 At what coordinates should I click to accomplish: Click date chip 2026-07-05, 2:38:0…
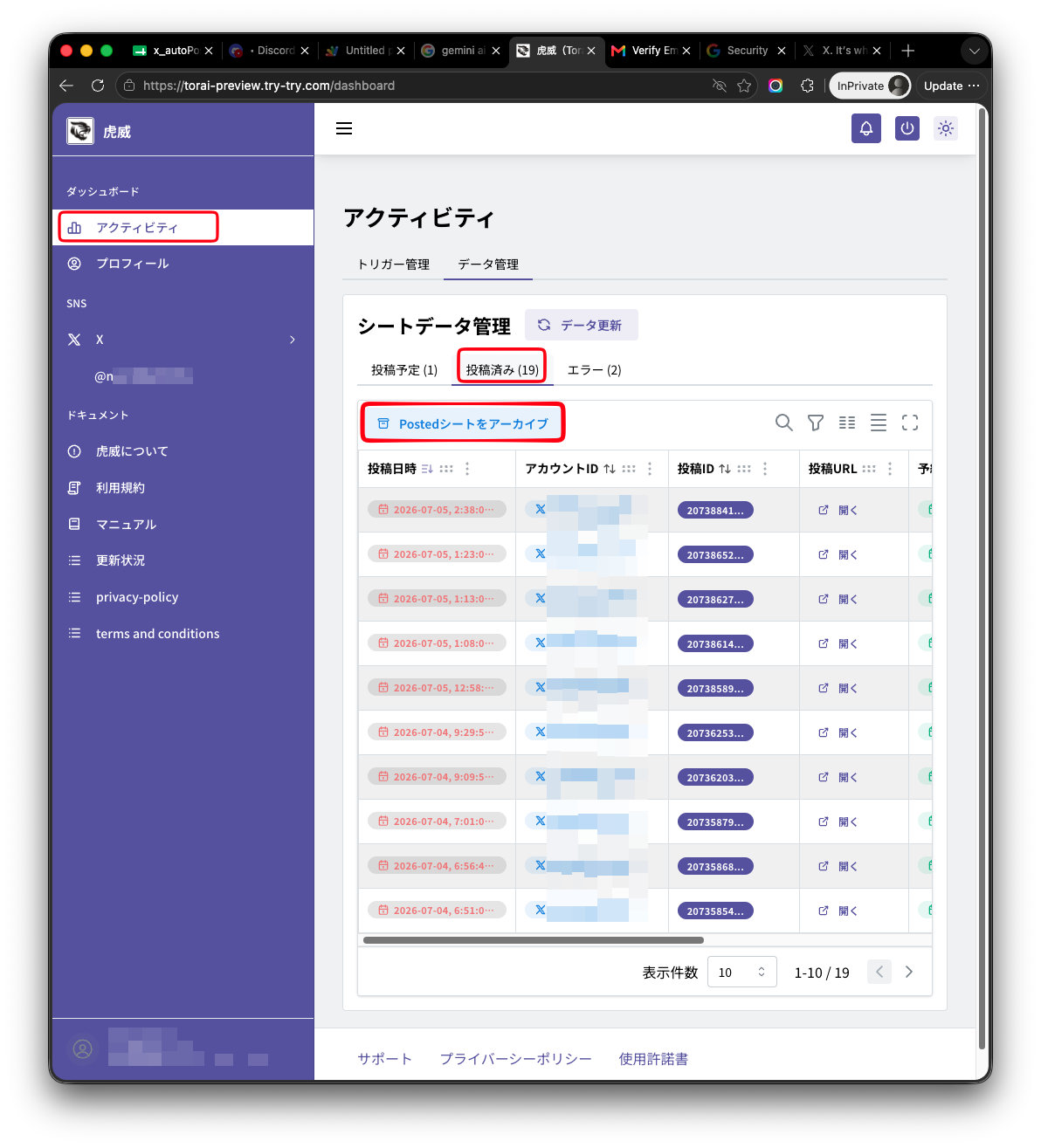pos(437,510)
